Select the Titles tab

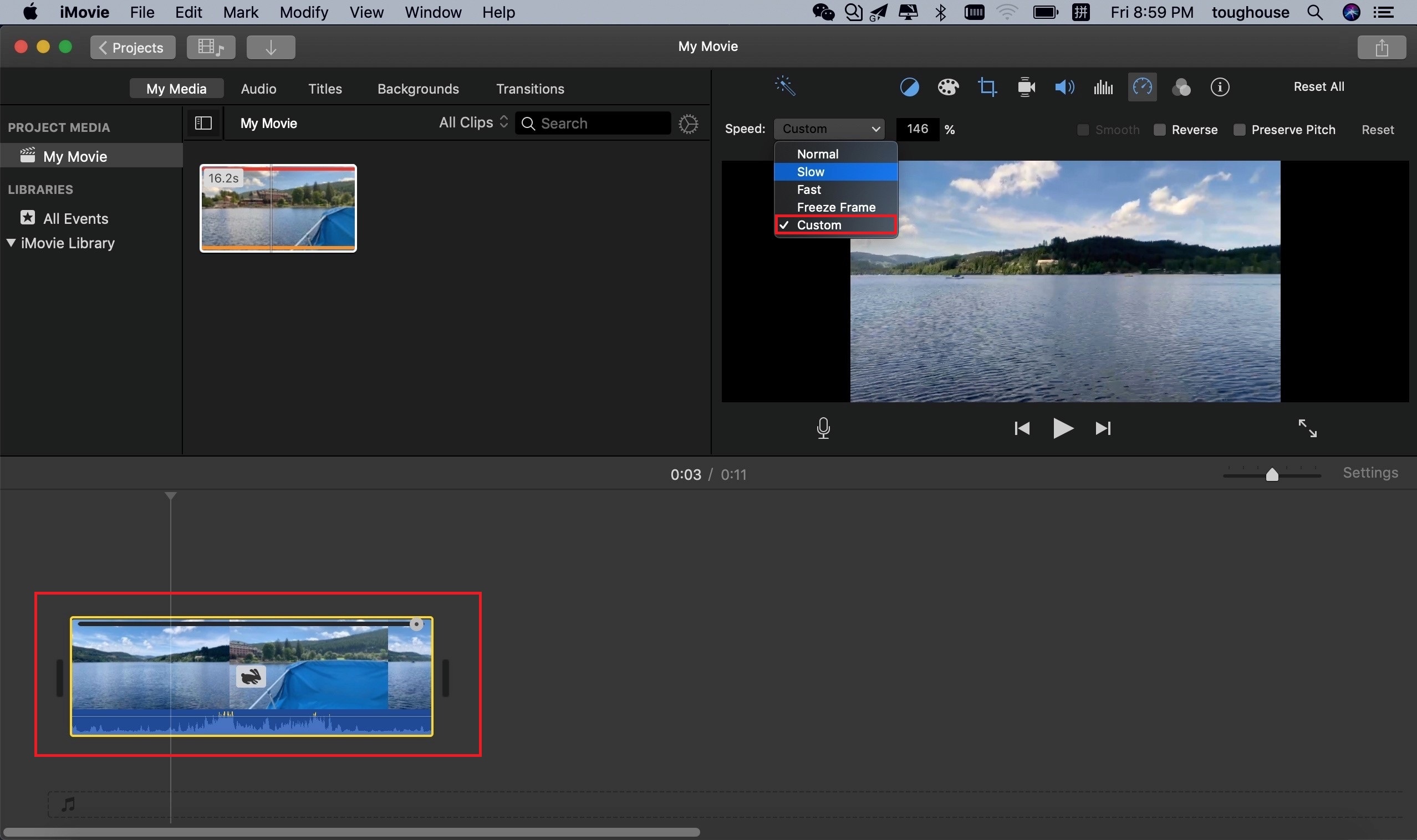(x=324, y=88)
